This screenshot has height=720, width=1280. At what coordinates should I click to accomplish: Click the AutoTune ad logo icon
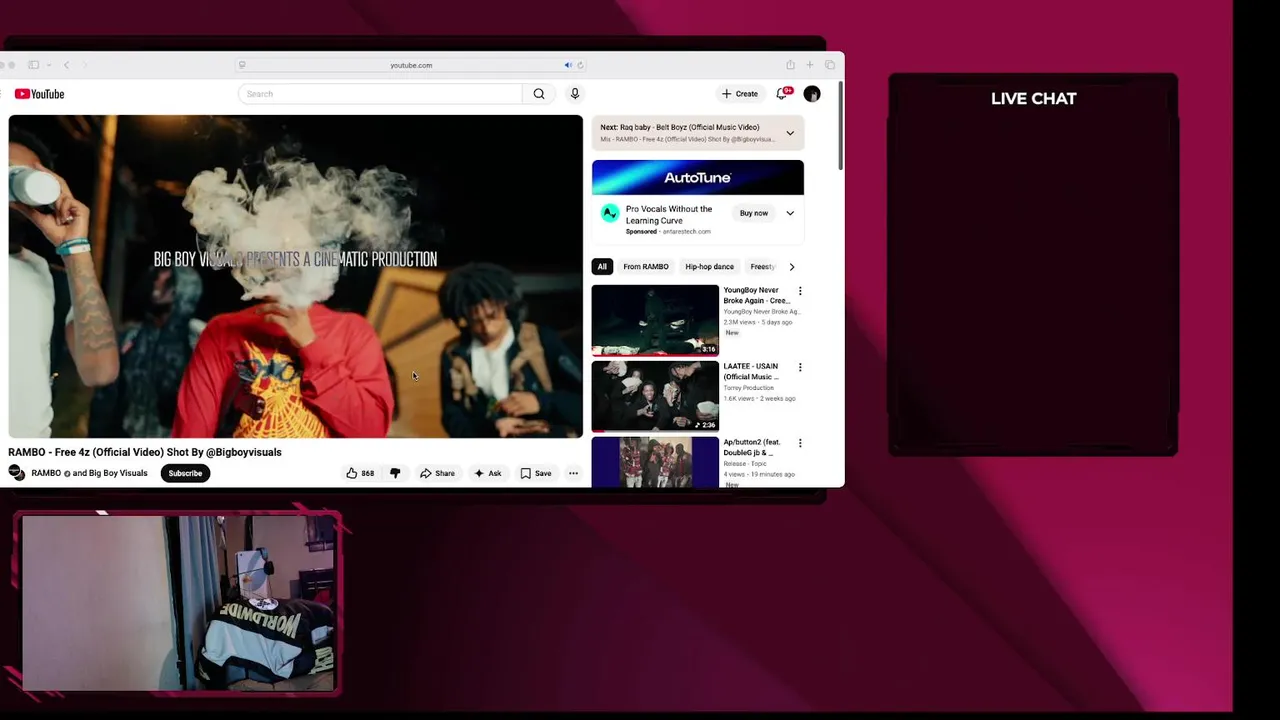click(x=609, y=213)
